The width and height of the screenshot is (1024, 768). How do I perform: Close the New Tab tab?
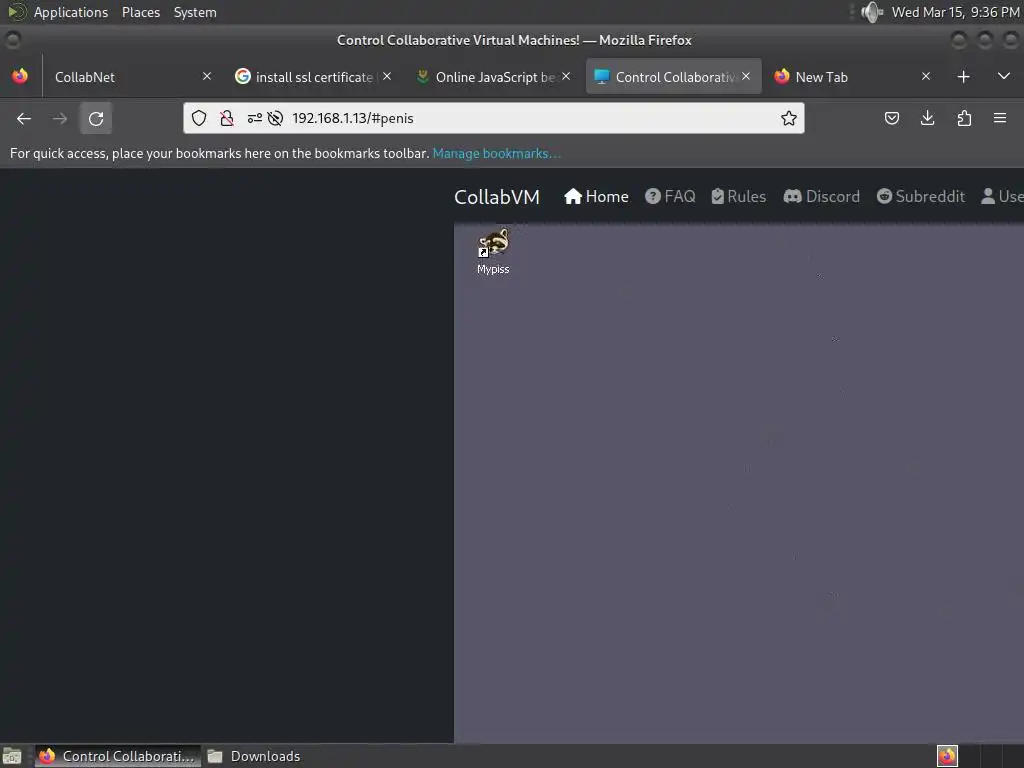pyautogui.click(x=925, y=76)
